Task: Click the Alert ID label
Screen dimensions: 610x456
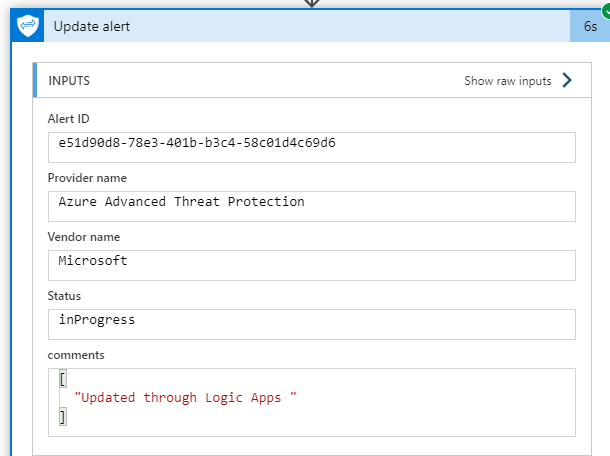Action: pyautogui.click(x=69, y=119)
